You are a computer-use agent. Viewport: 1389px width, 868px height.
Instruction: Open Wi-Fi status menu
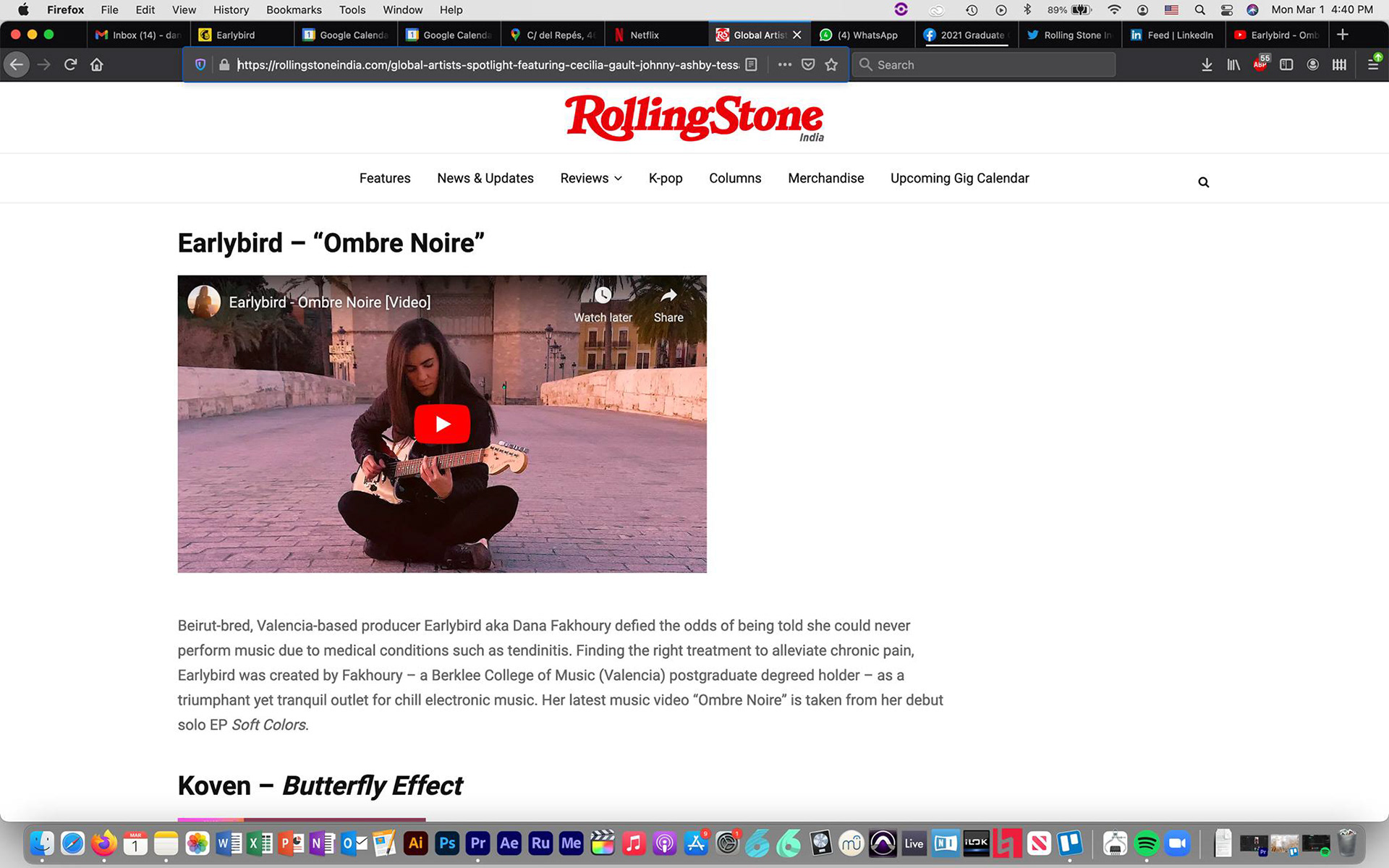[x=1115, y=9]
